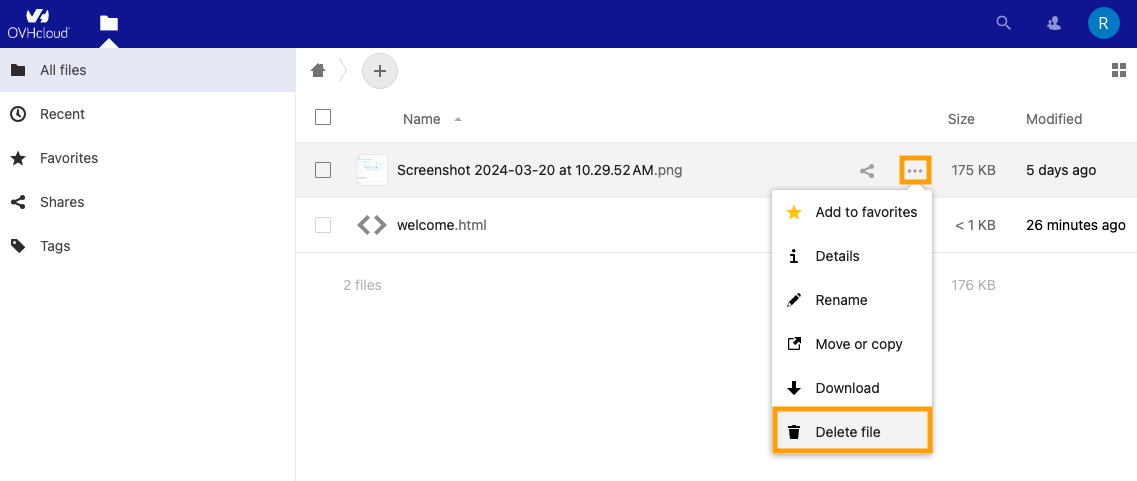Screen dimensions: 1137x481
Task: Open three-dot actions menu for Screenshot
Action: click(915, 170)
